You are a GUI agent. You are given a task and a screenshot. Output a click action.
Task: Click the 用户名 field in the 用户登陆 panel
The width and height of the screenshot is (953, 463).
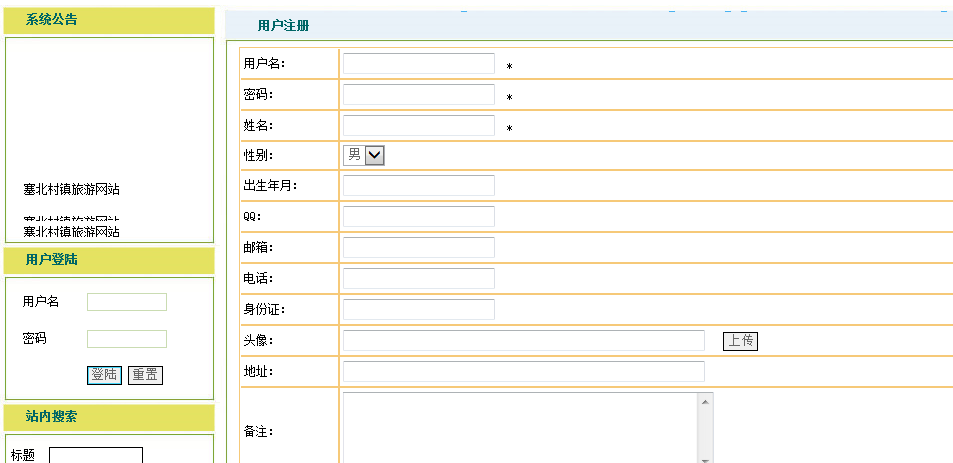click(127, 302)
